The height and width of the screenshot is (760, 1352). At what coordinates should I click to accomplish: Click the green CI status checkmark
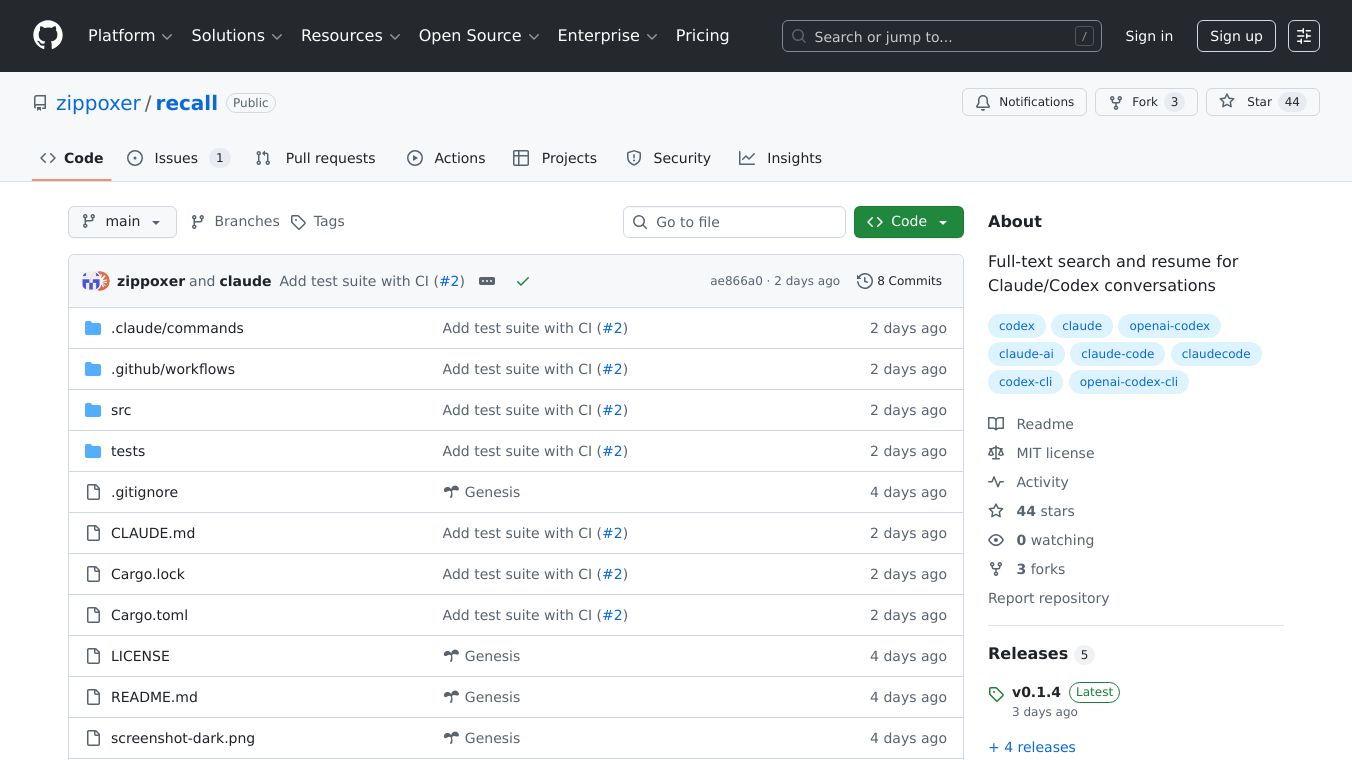pyautogui.click(x=522, y=281)
